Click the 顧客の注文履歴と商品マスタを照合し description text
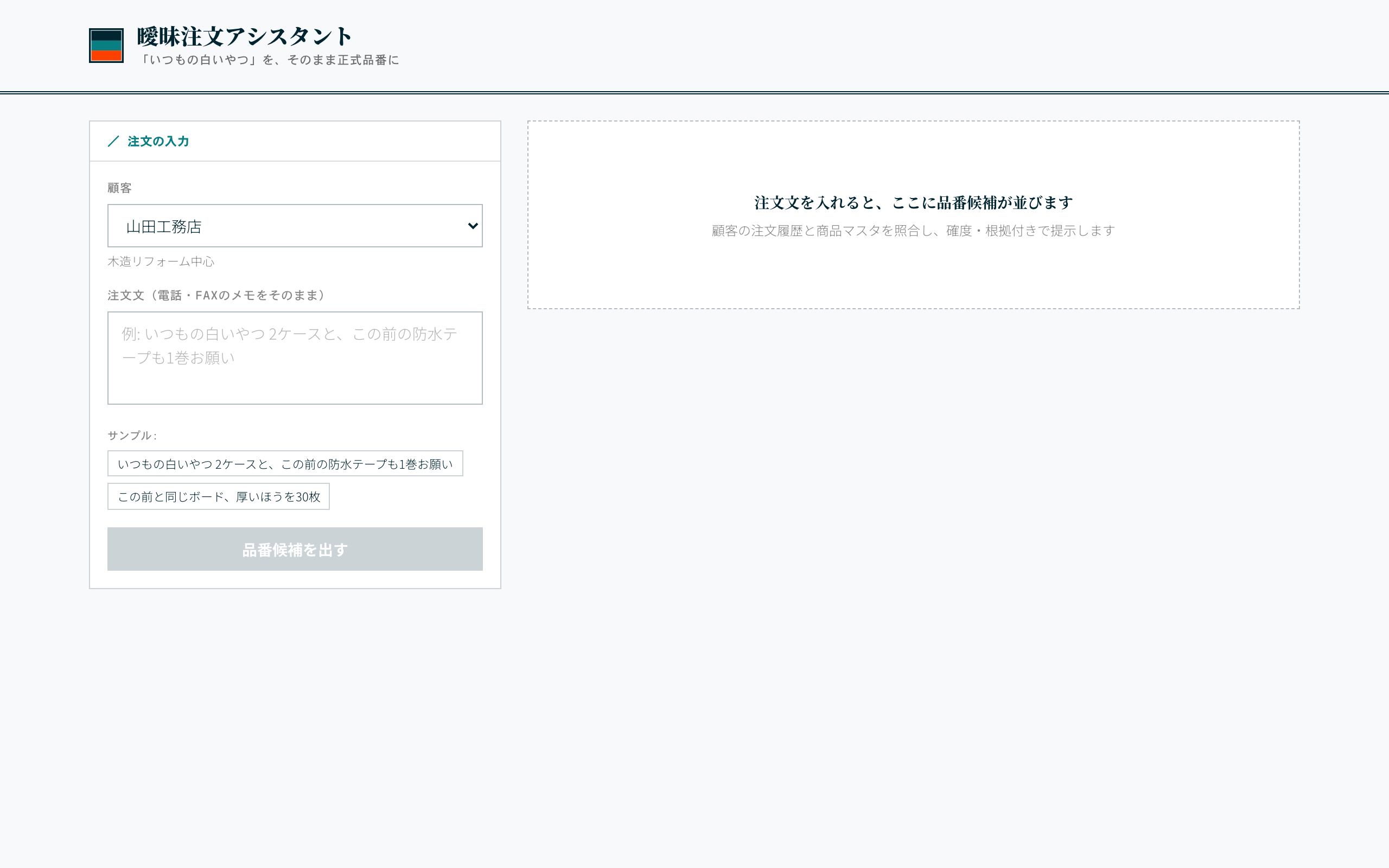Viewport: 1389px width, 868px height. [x=913, y=230]
